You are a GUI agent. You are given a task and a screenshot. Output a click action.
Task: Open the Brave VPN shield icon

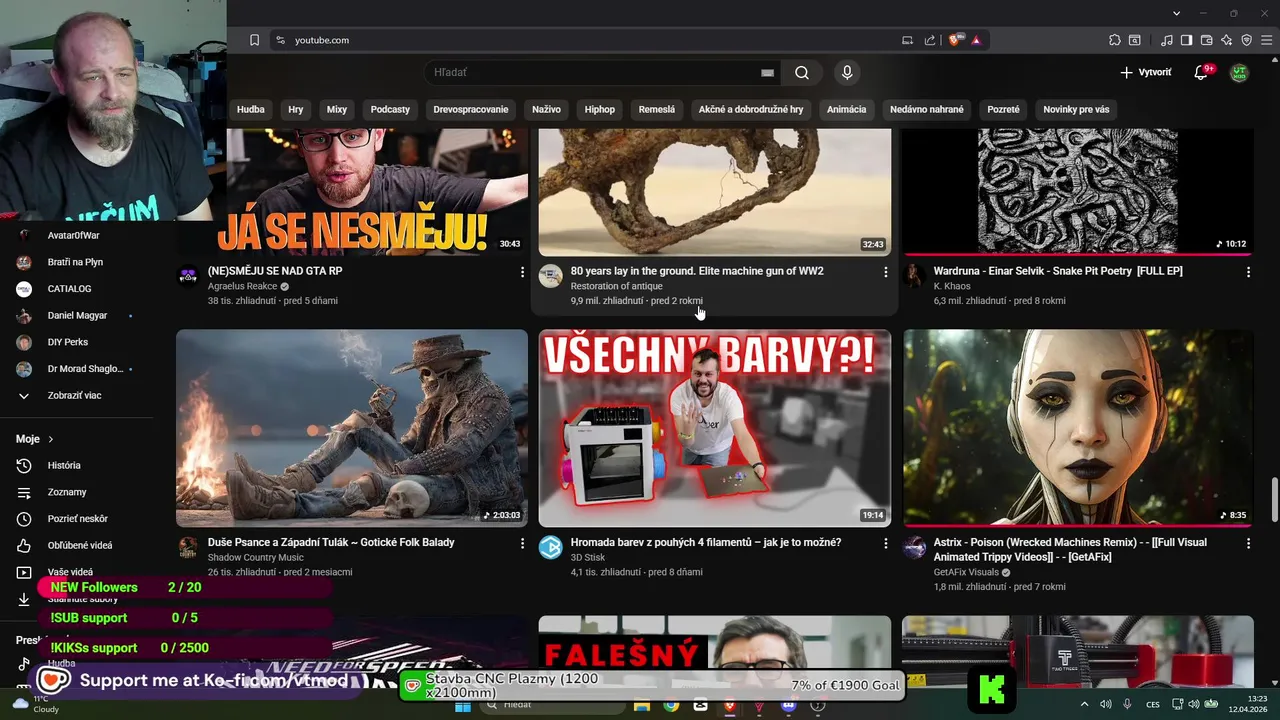[x=1246, y=40]
